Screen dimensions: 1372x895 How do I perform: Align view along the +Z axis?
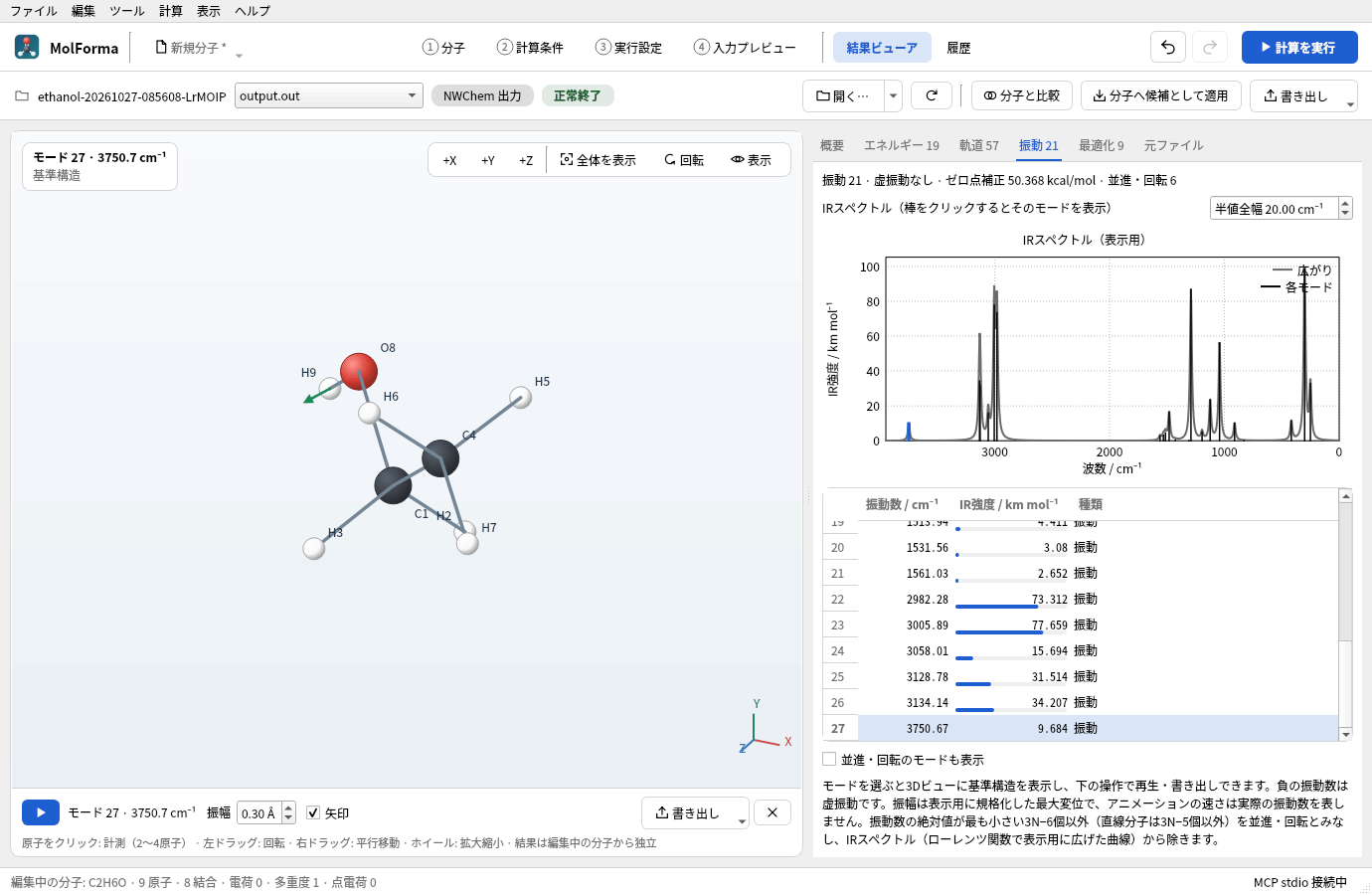tap(526, 160)
